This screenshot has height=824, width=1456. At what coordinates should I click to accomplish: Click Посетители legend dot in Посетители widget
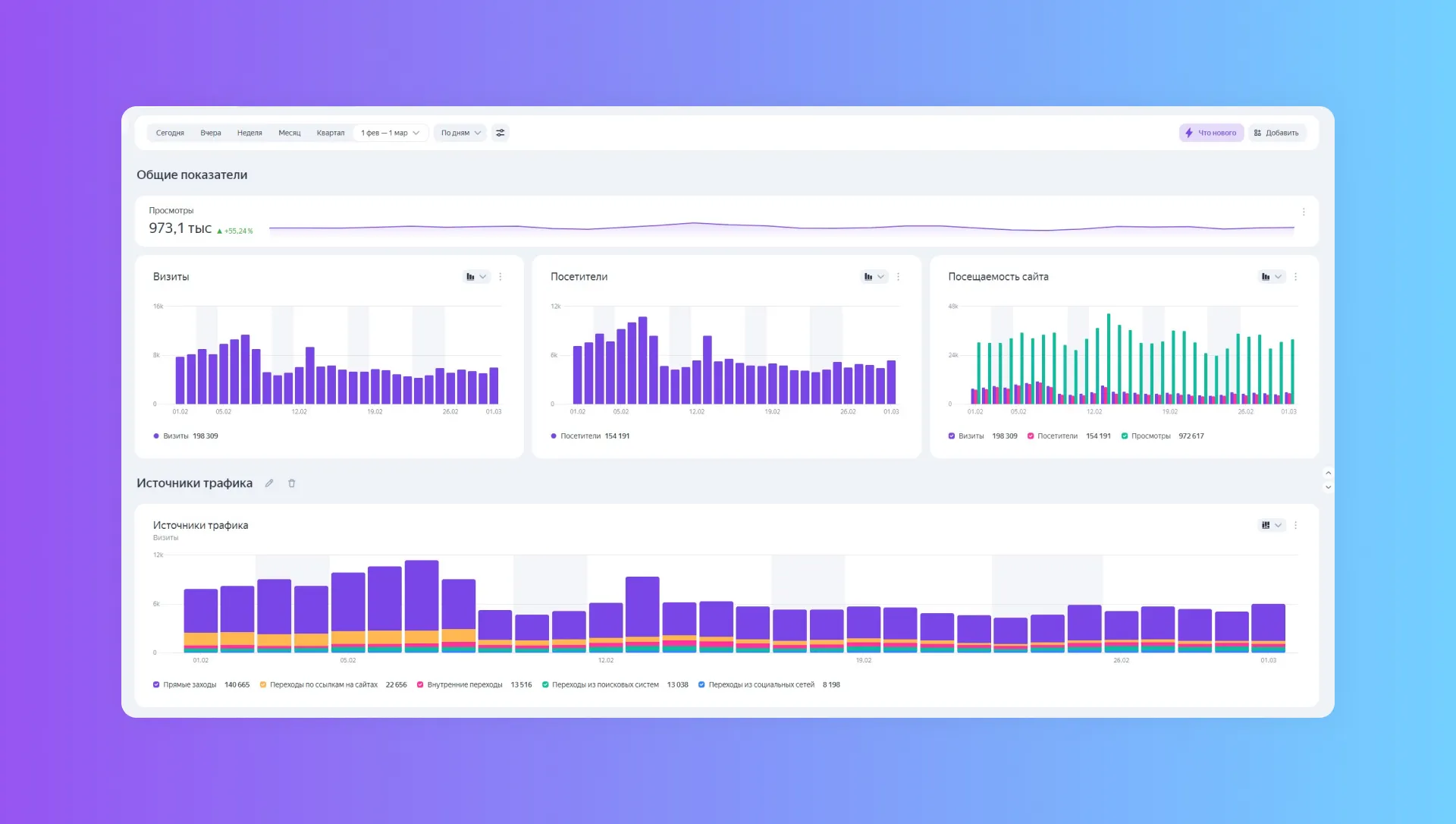coord(554,436)
